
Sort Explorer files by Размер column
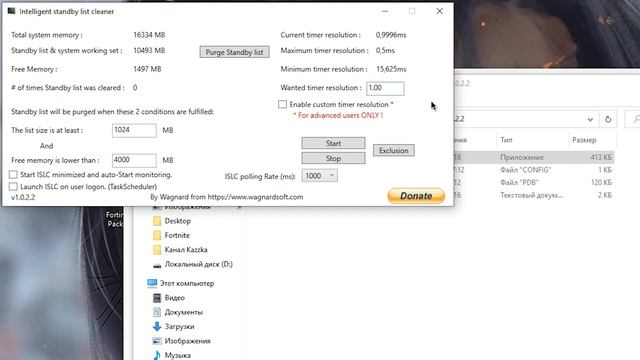tap(584, 140)
